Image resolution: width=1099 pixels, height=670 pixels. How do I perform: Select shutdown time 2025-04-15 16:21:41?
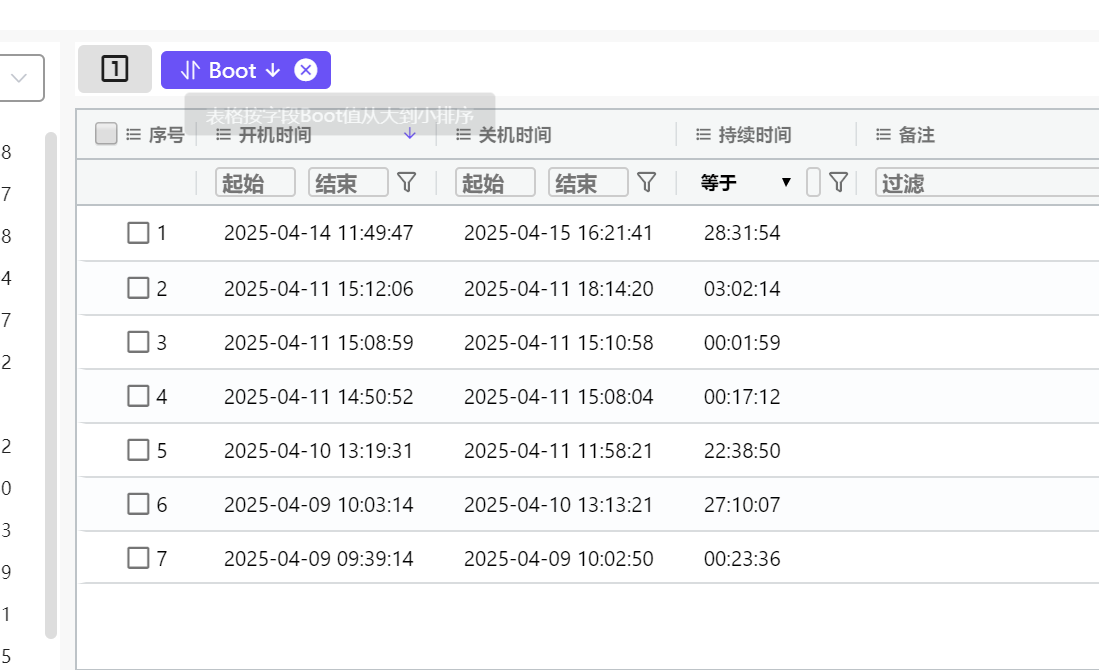[x=559, y=233]
